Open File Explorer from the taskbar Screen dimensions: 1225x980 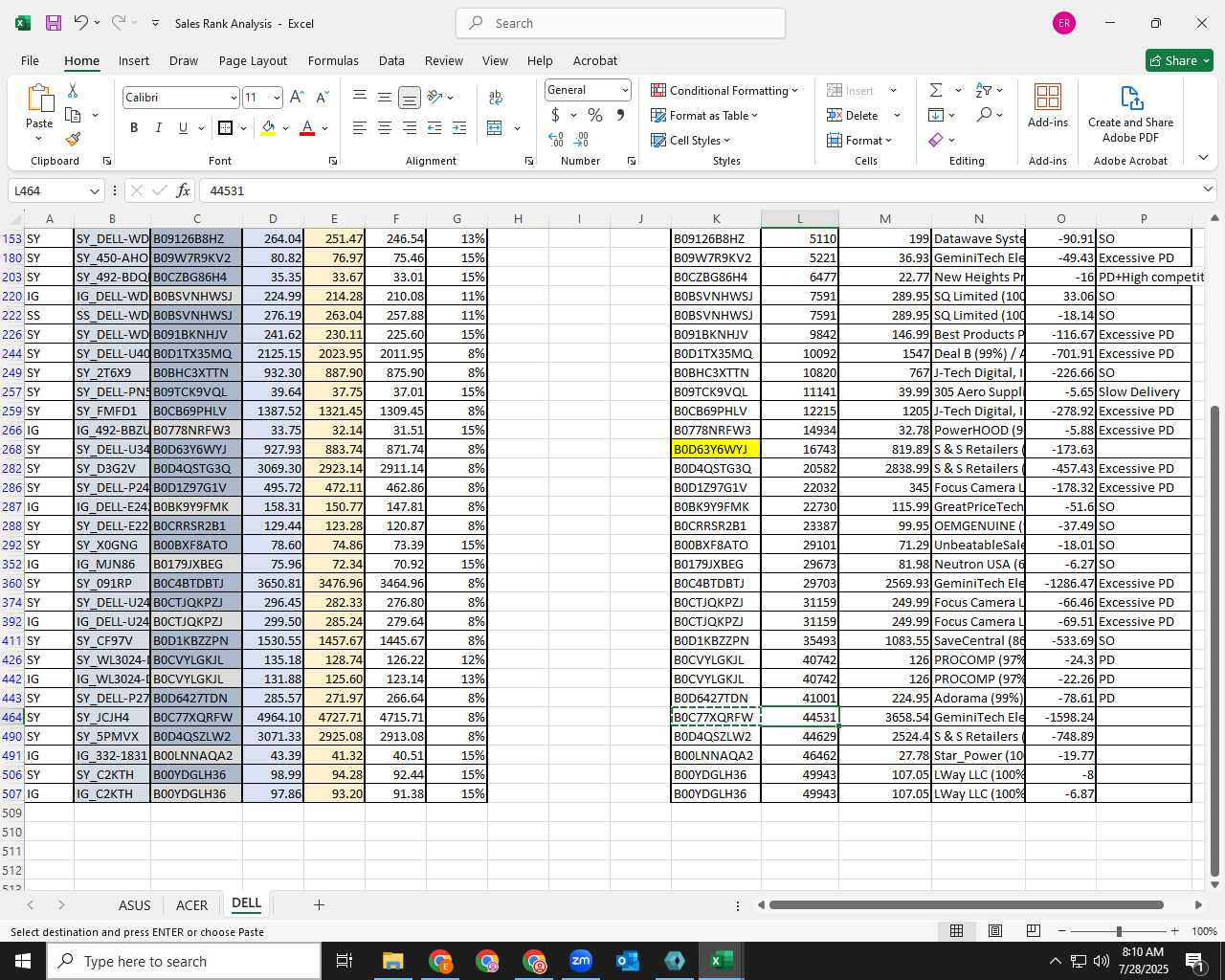(393, 961)
